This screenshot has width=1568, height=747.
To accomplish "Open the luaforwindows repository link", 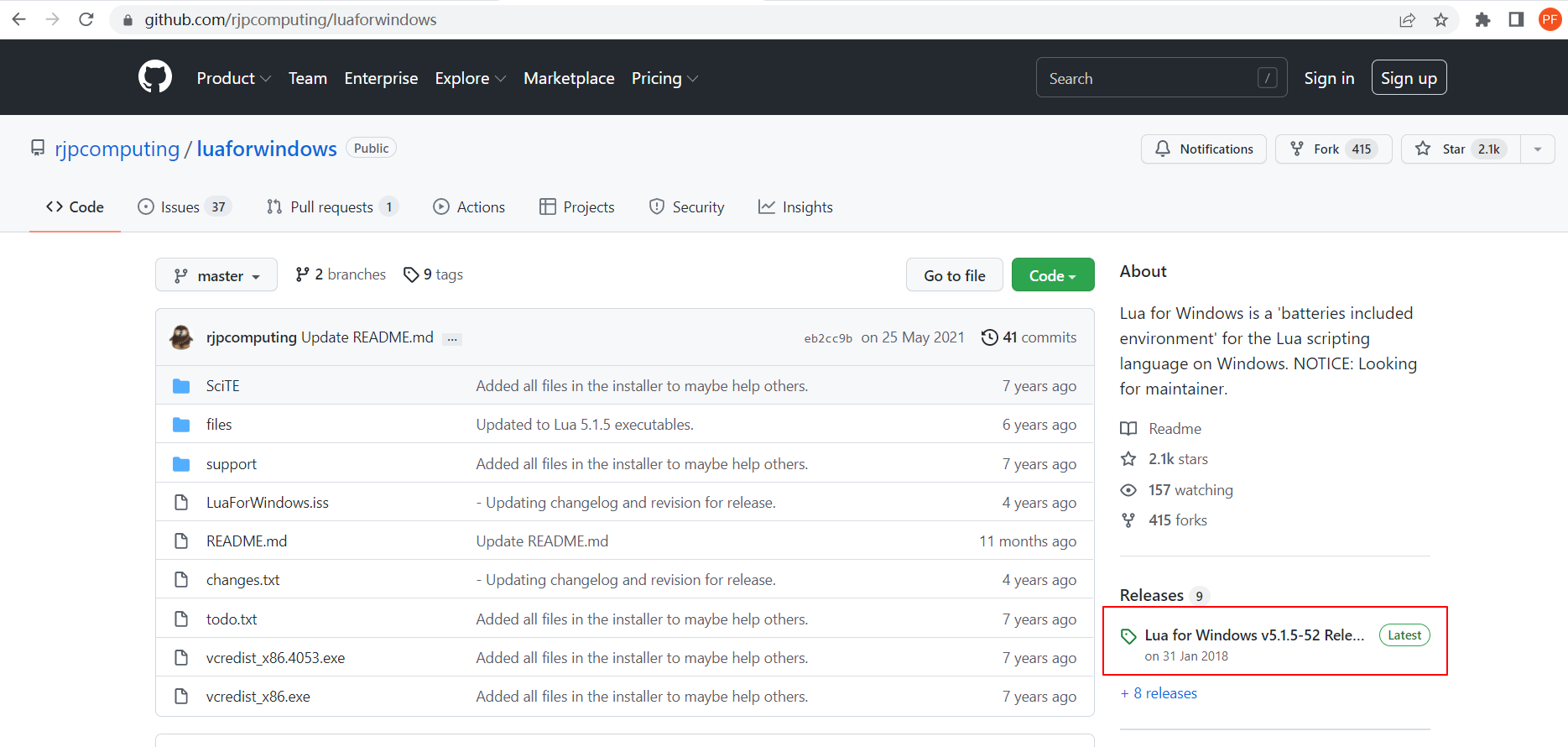I will click(267, 149).
